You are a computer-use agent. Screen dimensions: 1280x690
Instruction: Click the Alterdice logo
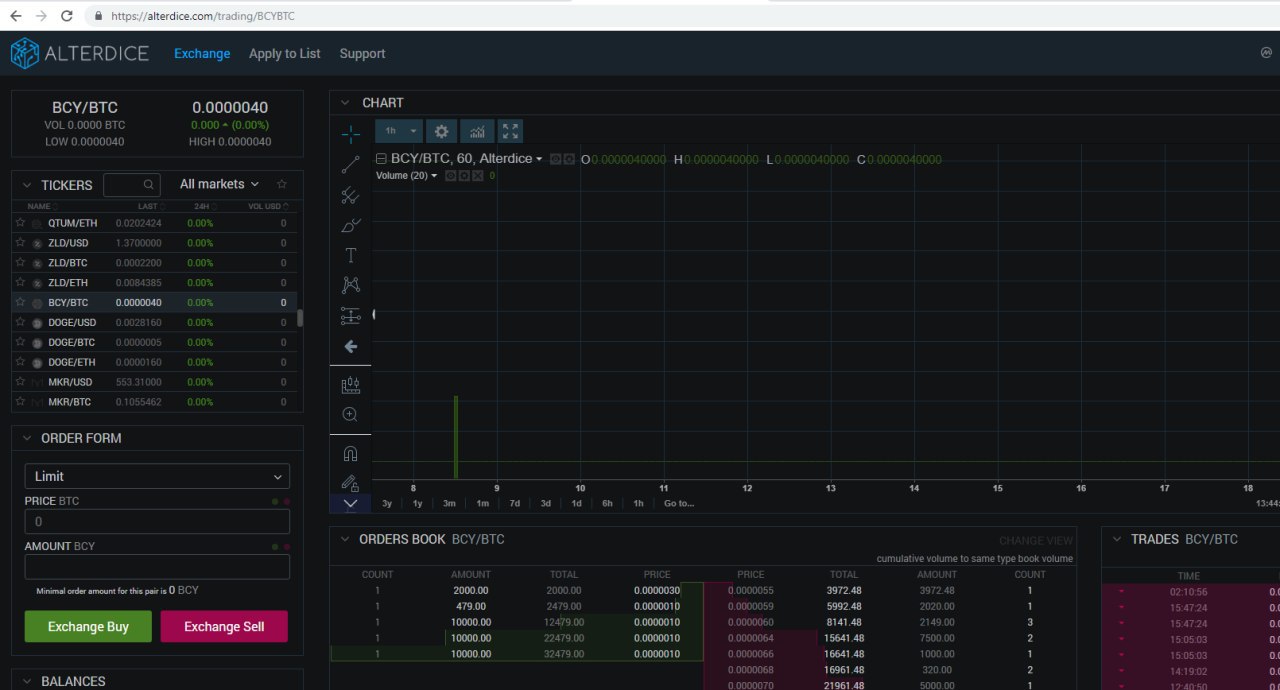click(x=79, y=53)
